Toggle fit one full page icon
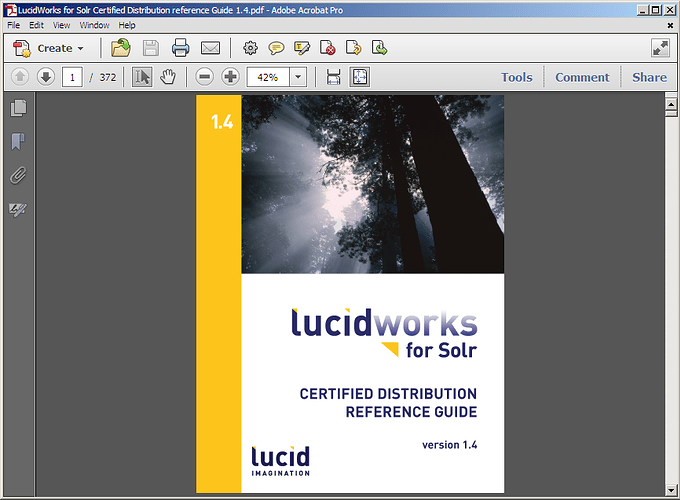680x500 pixels. (x=360, y=77)
